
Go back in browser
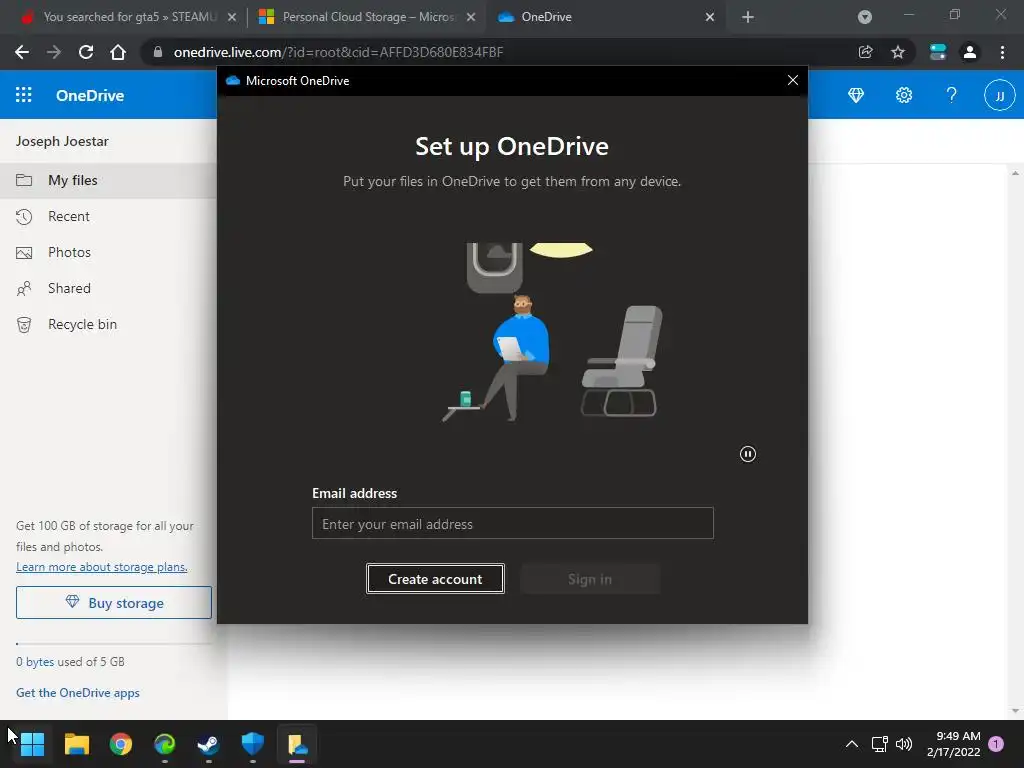tap(22, 52)
